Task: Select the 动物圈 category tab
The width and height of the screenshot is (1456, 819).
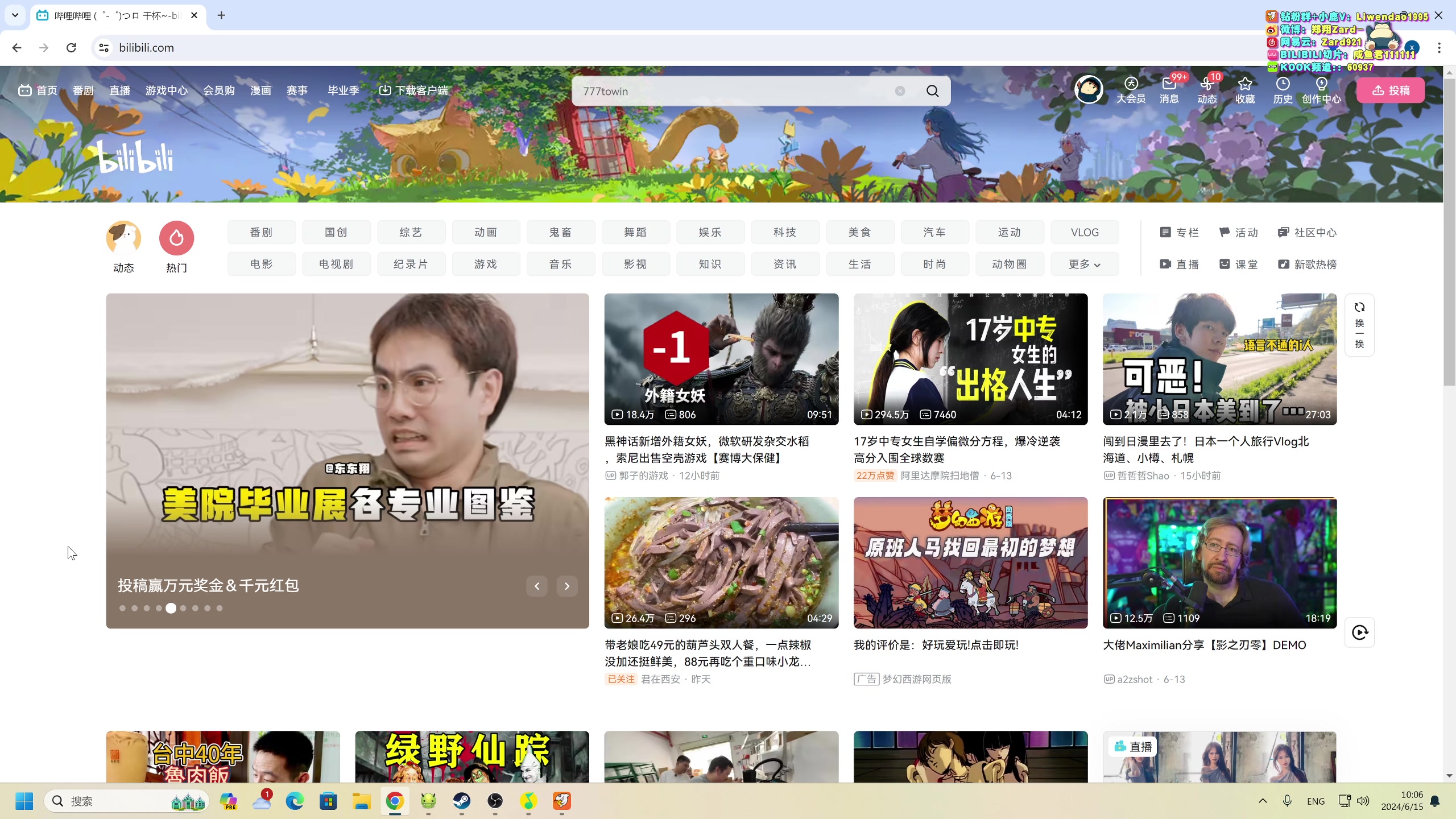Action: tap(1010, 264)
